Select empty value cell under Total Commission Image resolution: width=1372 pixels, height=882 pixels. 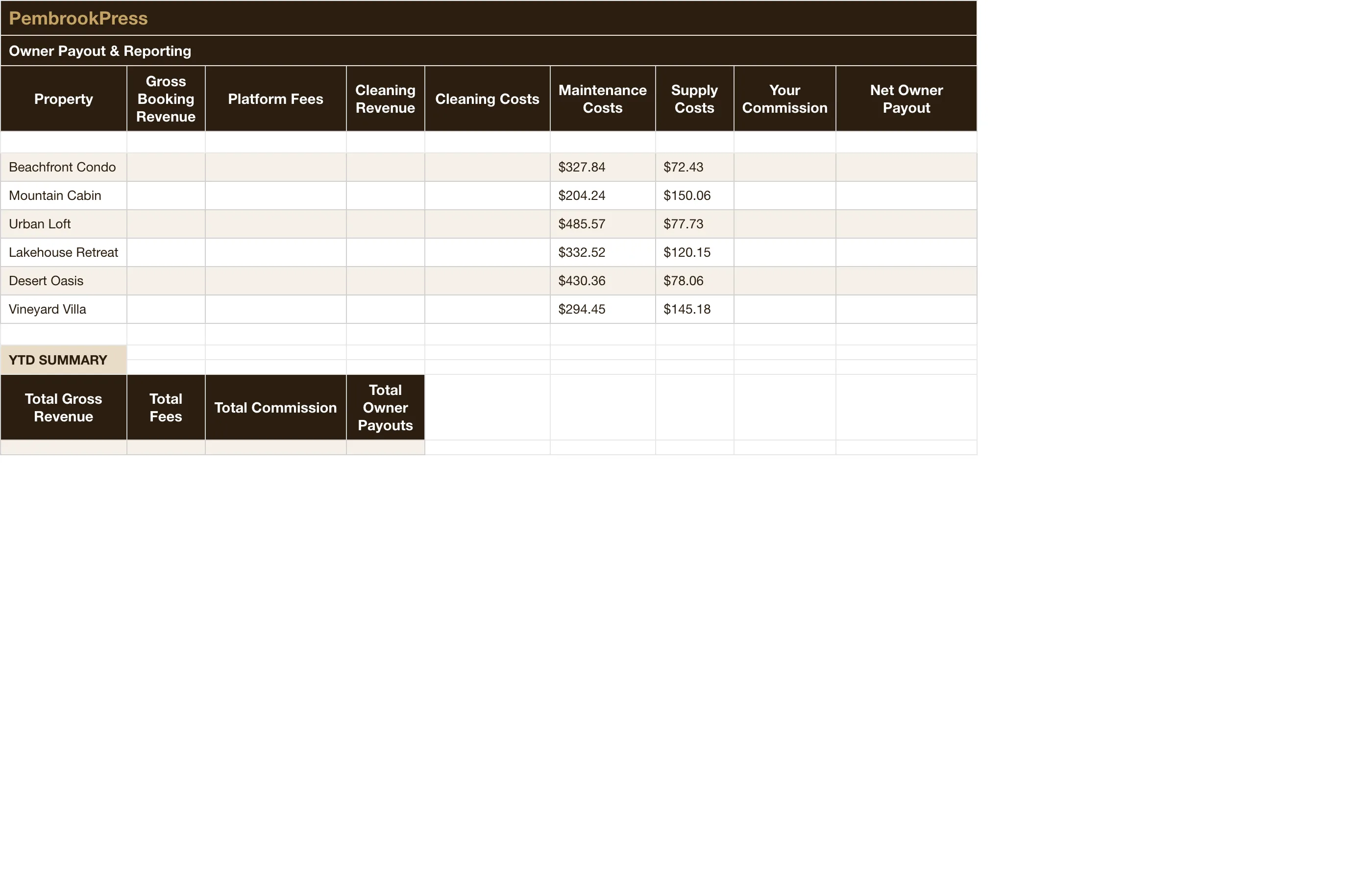tap(275, 447)
